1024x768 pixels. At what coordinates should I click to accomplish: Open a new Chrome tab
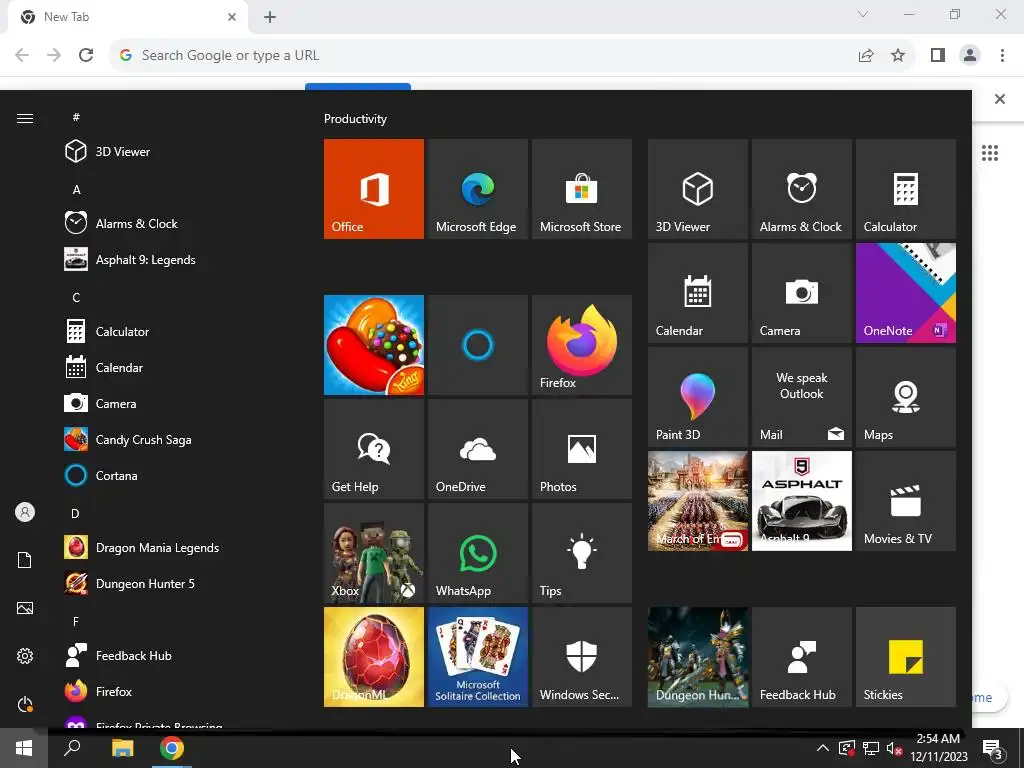click(270, 17)
